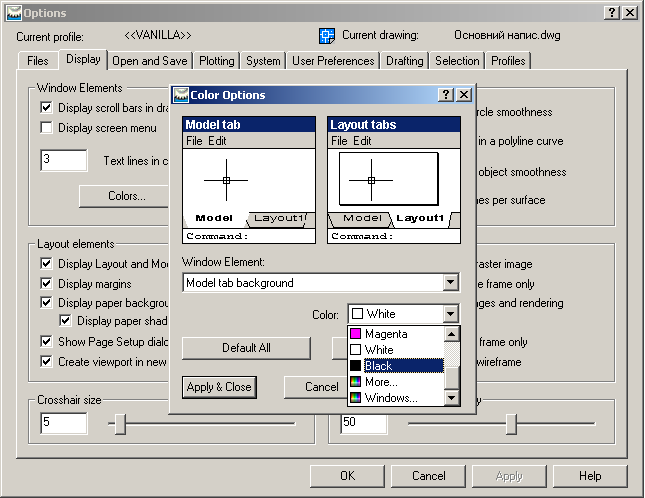
Task: Switch to the Files tab
Action: [x=38, y=61]
